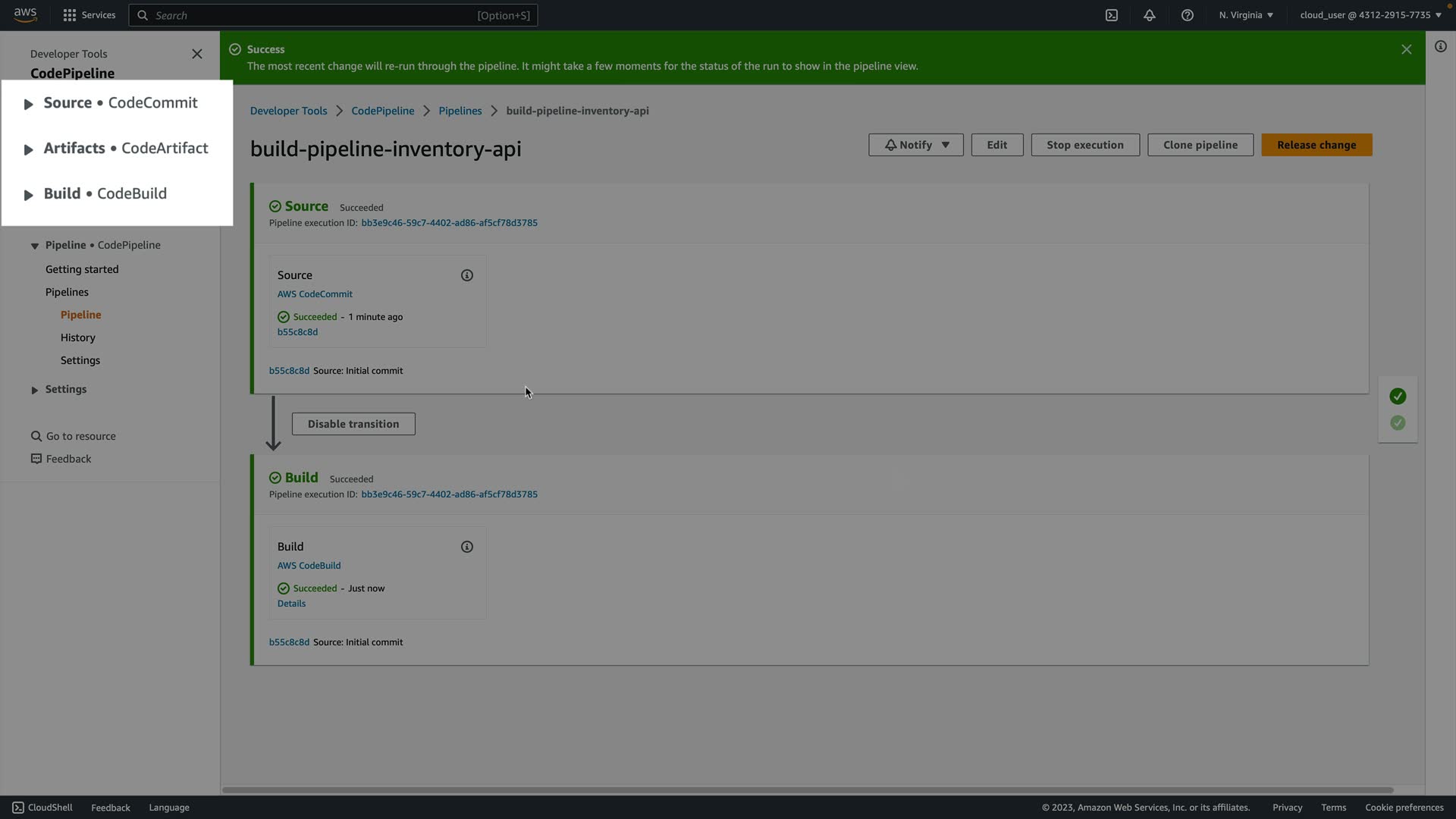
Task: Click the Release change button
Action: click(1316, 145)
